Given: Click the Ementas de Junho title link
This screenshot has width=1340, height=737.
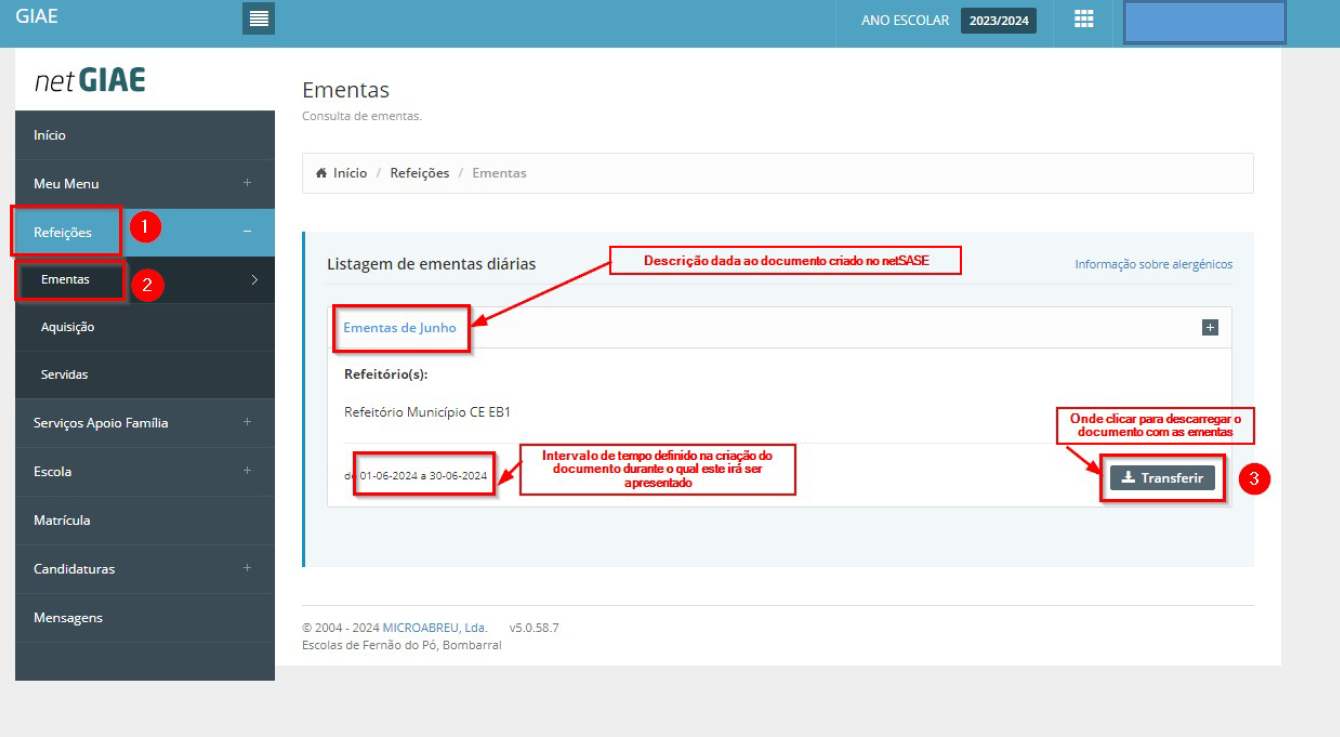Looking at the screenshot, I should coord(400,328).
